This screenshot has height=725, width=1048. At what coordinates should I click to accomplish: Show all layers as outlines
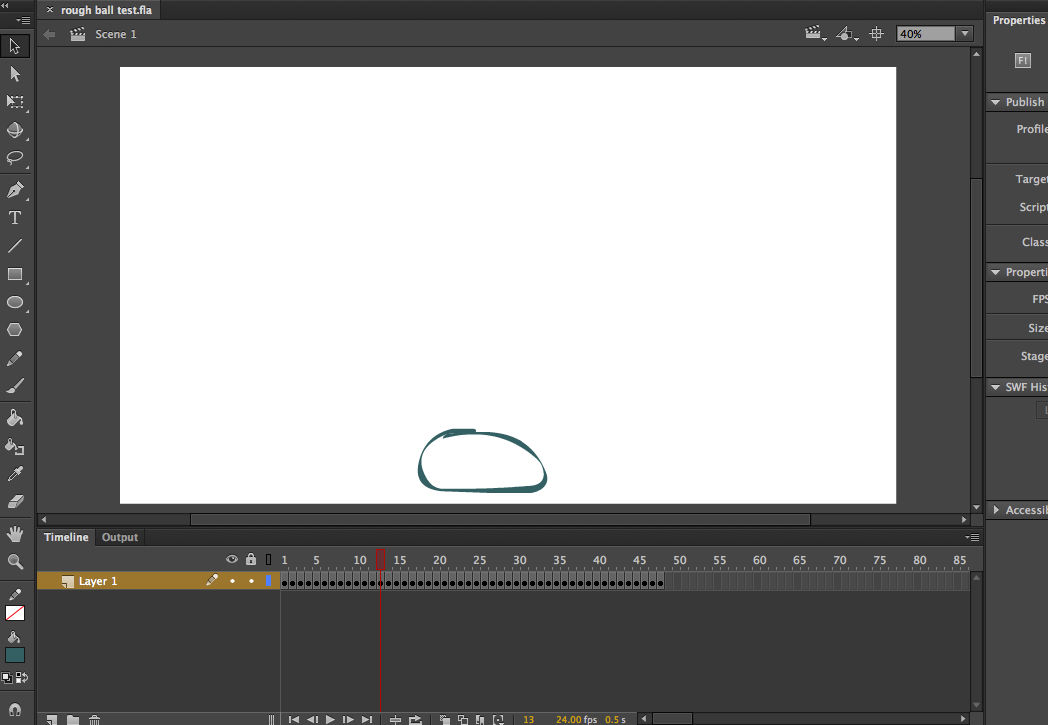[266, 558]
